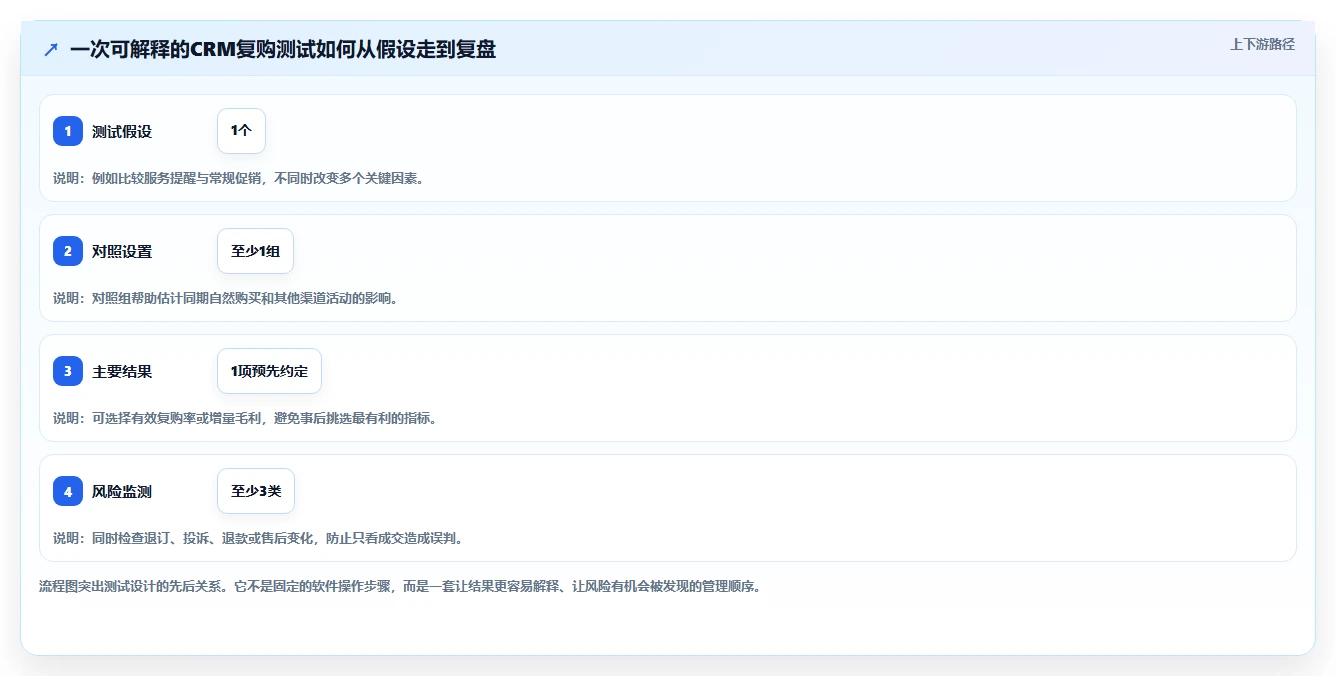
Task: Click the "1项预先约定" value pill
Action: coord(269,371)
